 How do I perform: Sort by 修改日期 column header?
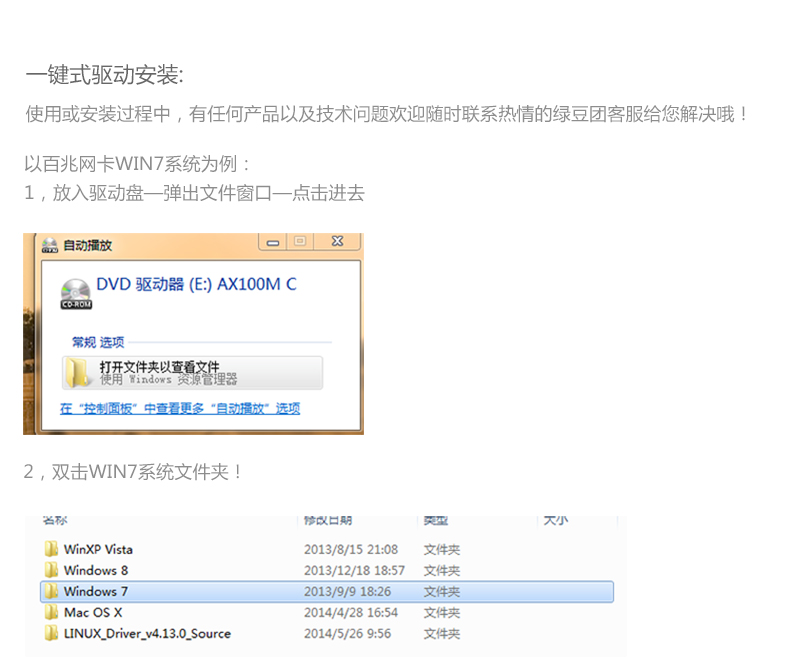click(x=328, y=520)
